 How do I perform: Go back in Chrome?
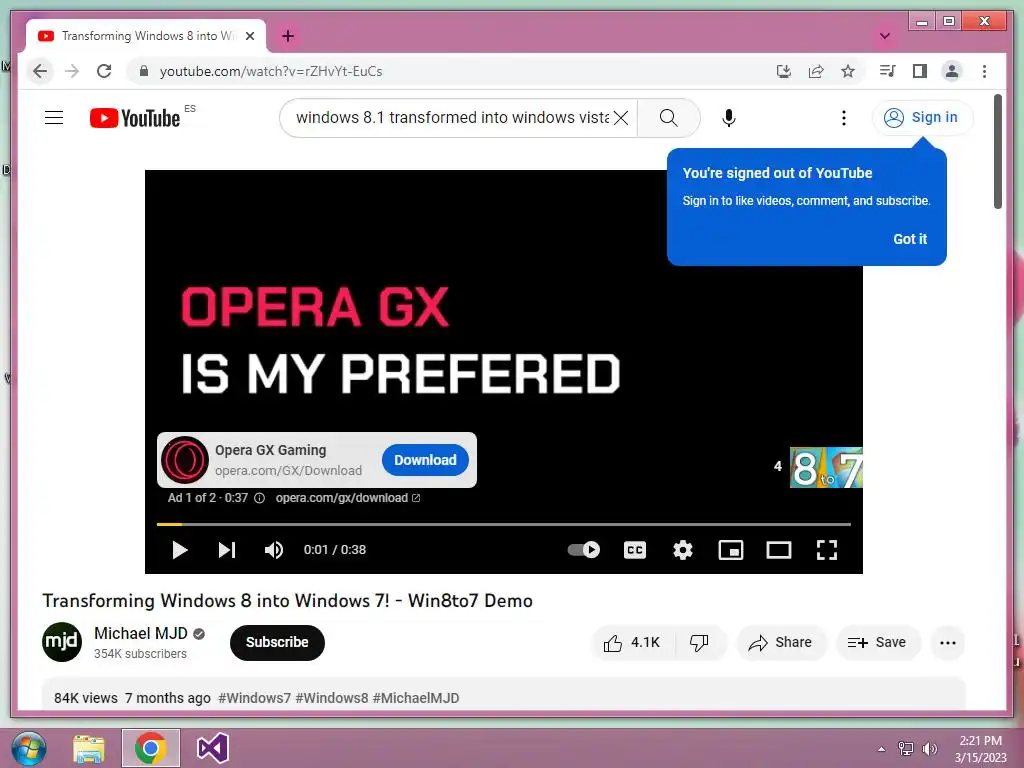tap(40, 71)
